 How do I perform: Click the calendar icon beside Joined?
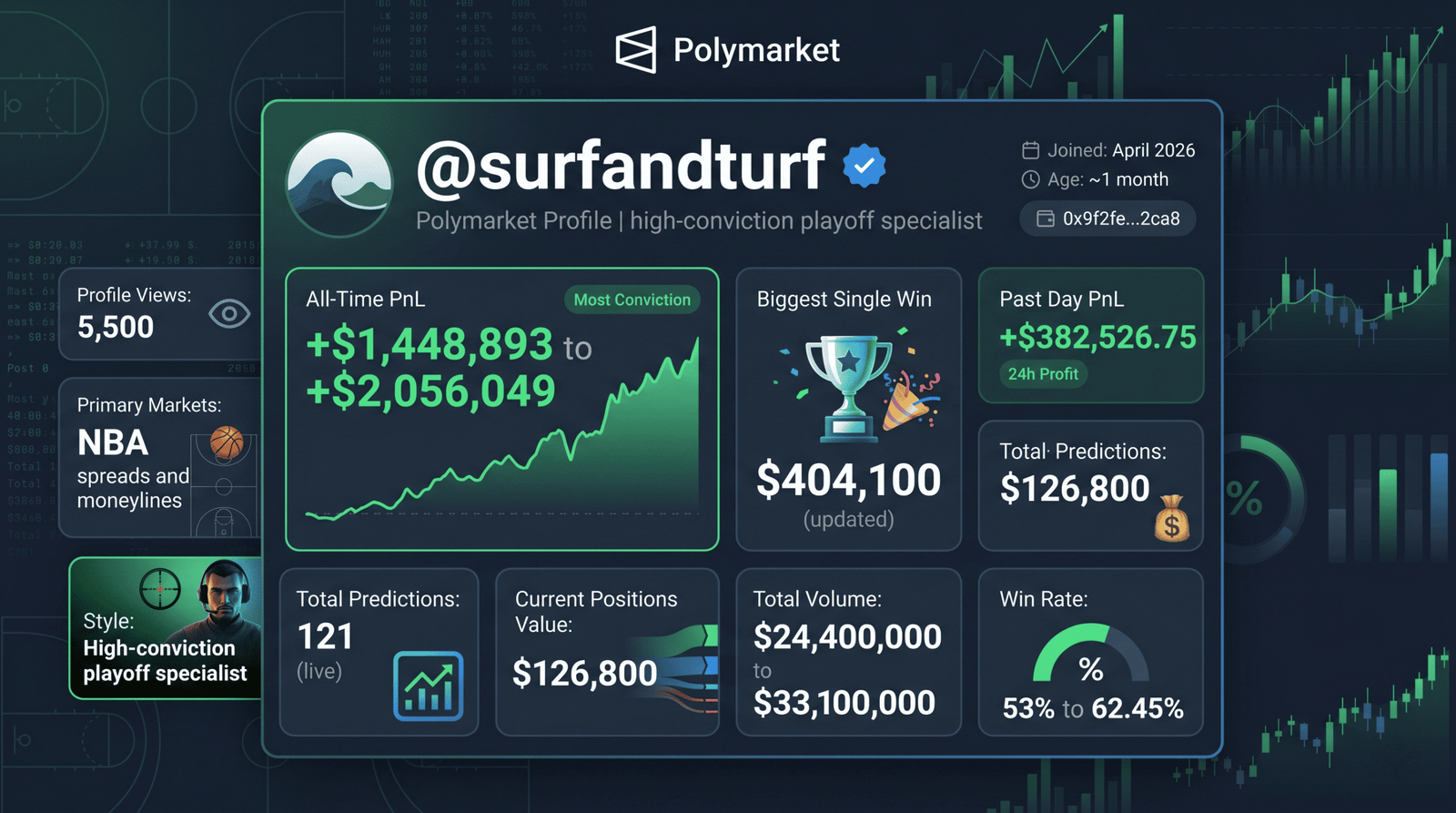point(1030,150)
